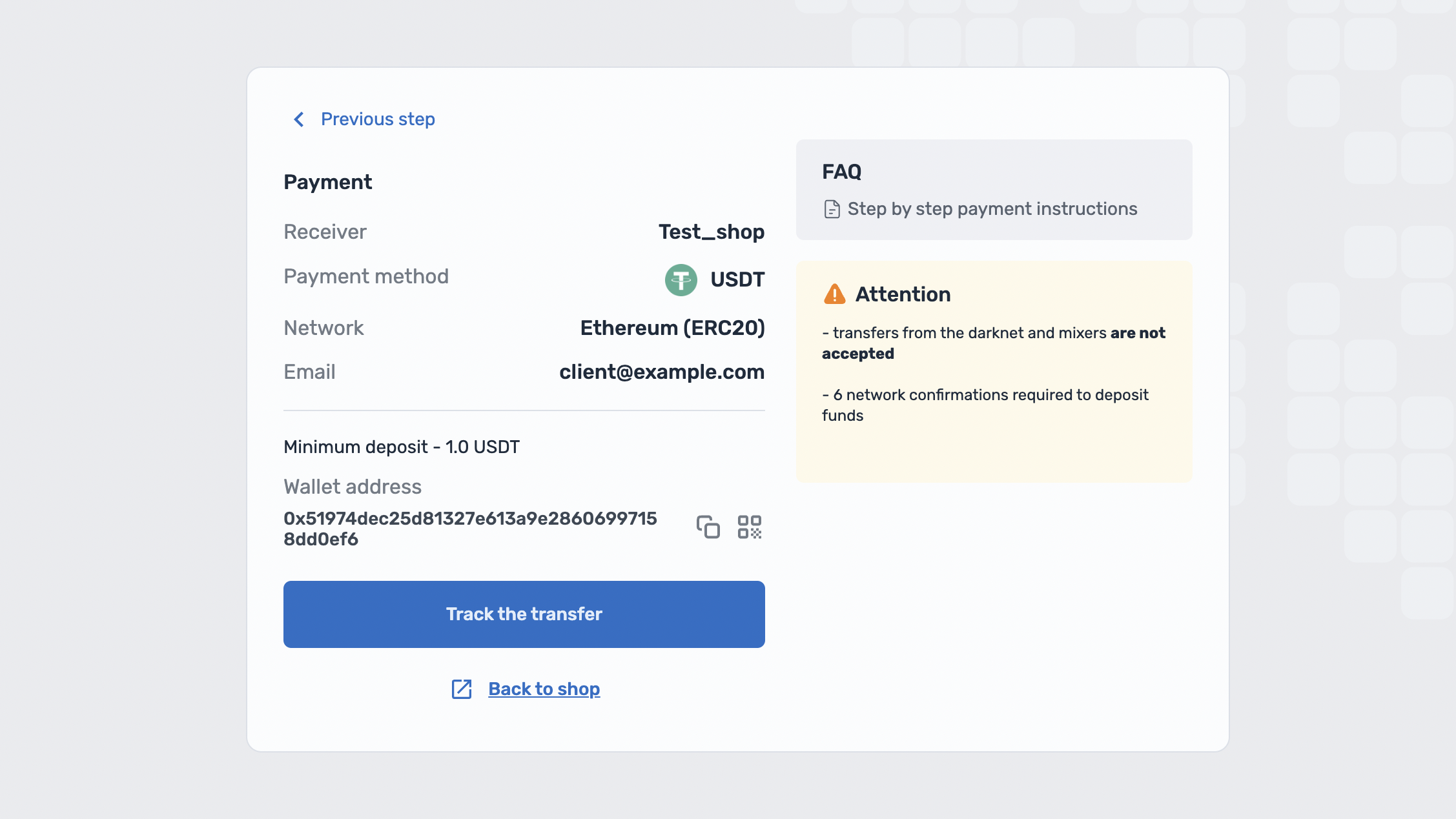Copy the wallet address to clipboard

pyautogui.click(x=708, y=527)
